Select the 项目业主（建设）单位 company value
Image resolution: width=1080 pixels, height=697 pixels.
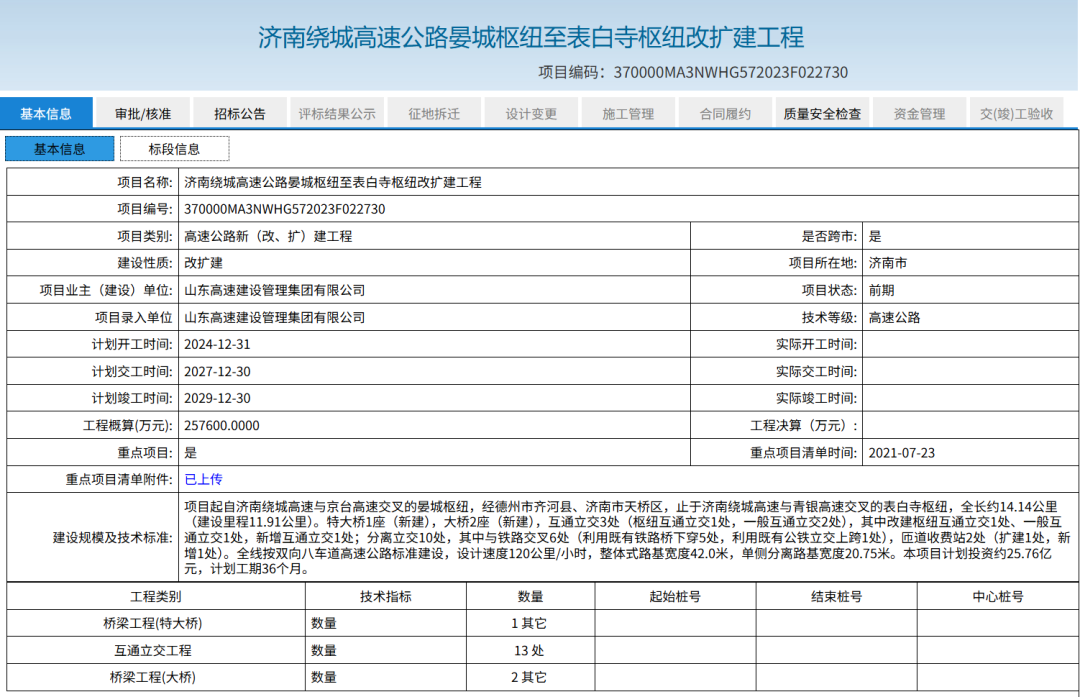(x=274, y=291)
